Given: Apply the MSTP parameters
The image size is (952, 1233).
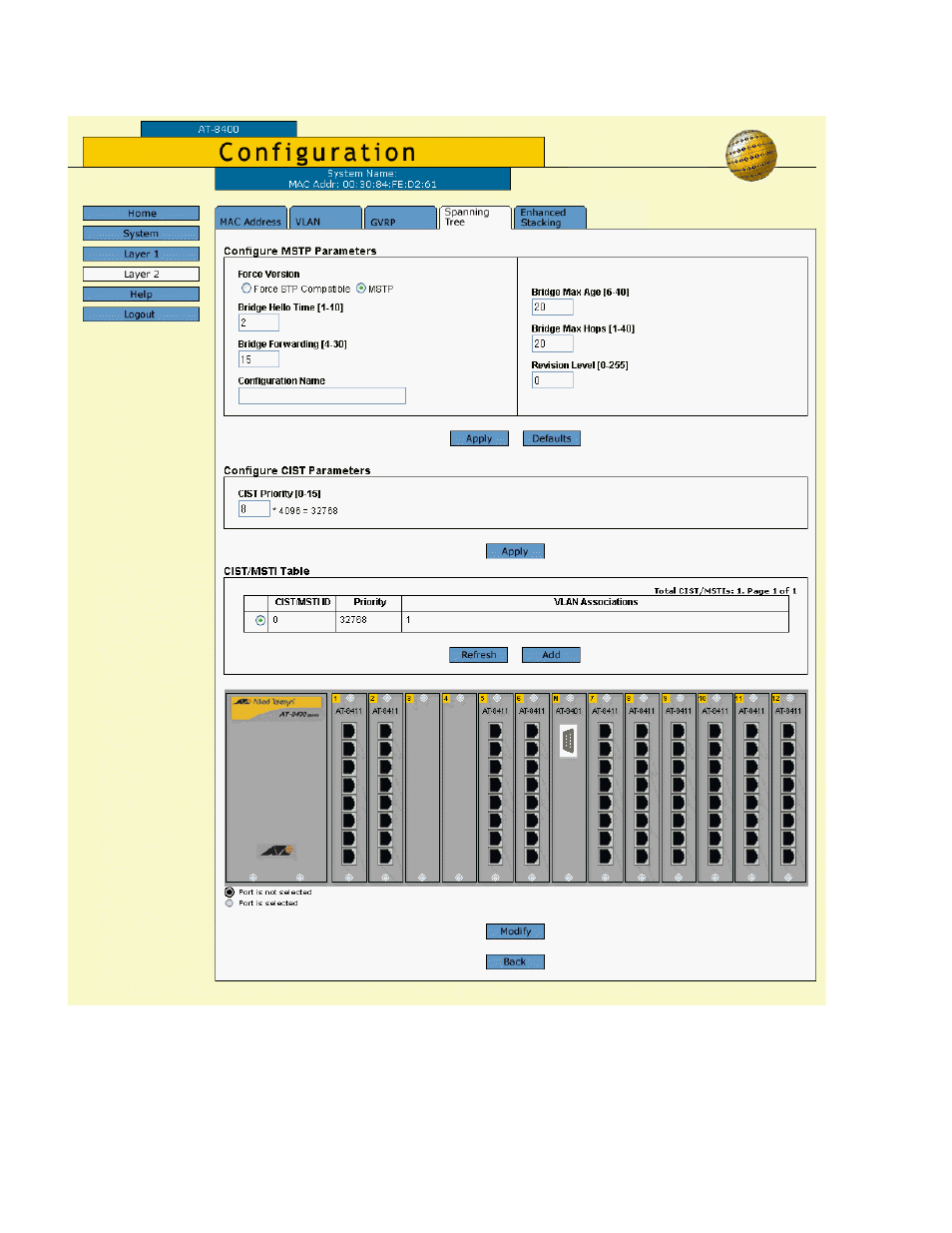Looking at the screenshot, I should click(479, 438).
